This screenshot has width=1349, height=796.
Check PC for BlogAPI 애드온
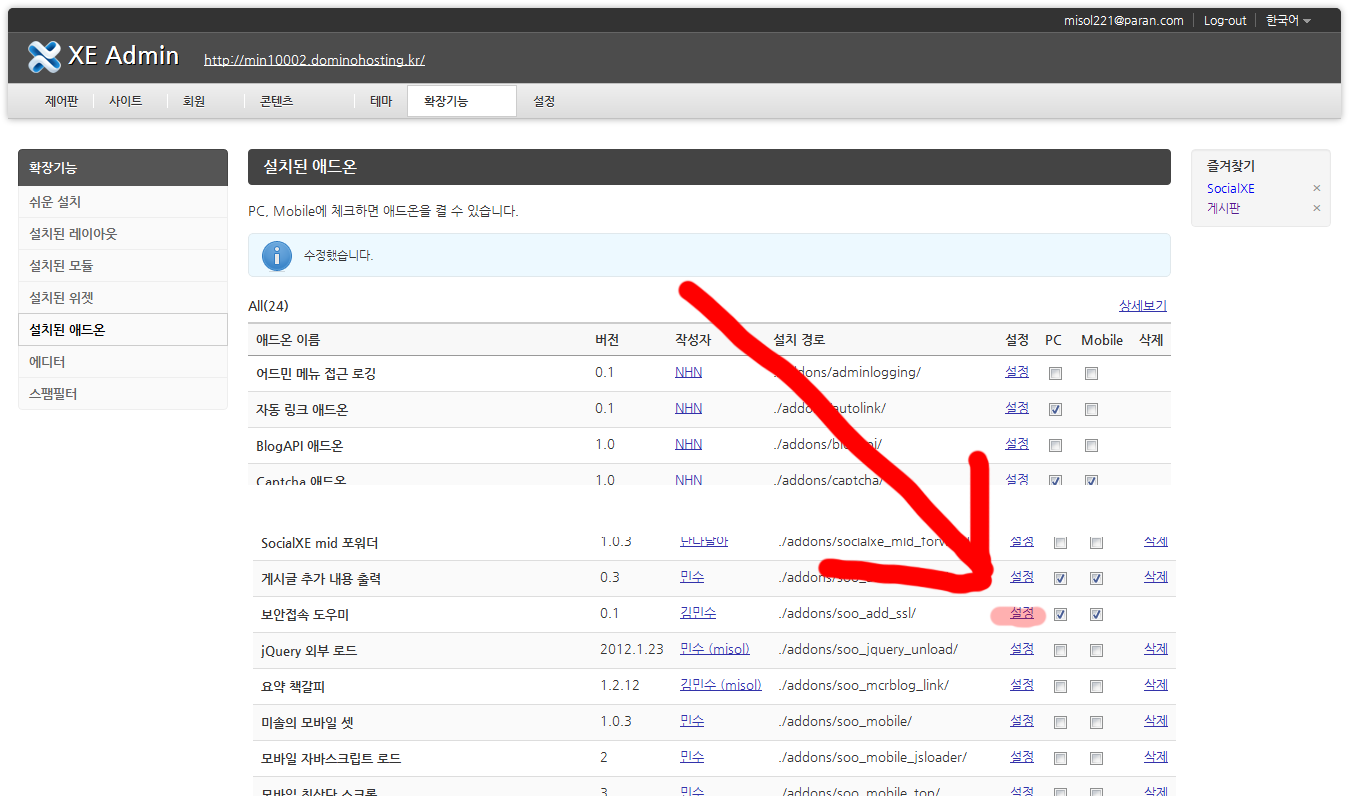coord(1055,445)
